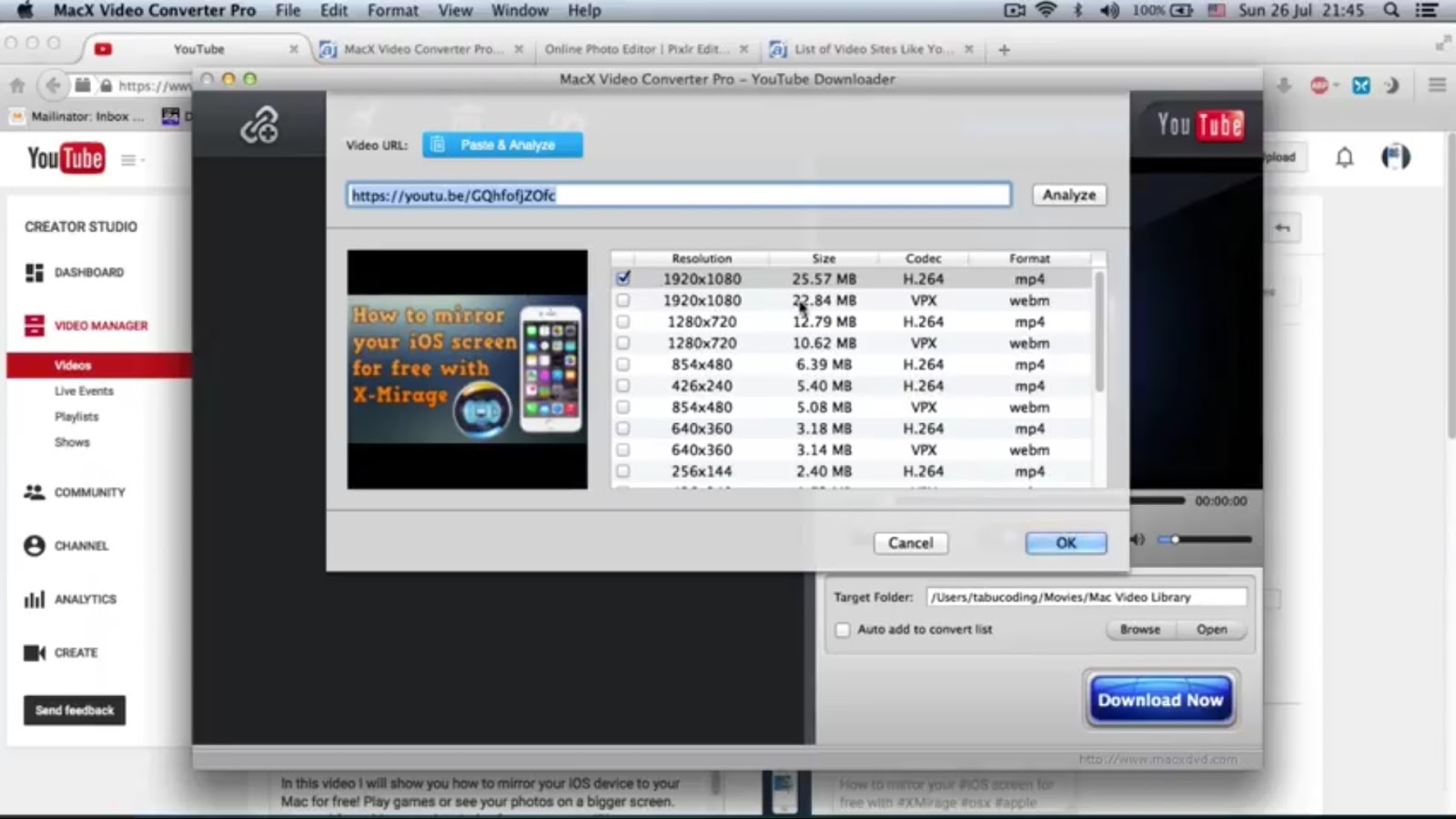The width and height of the screenshot is (1456, 819).
Task: Check the 426x240 5.40 MB row
Action: (622, 386)
